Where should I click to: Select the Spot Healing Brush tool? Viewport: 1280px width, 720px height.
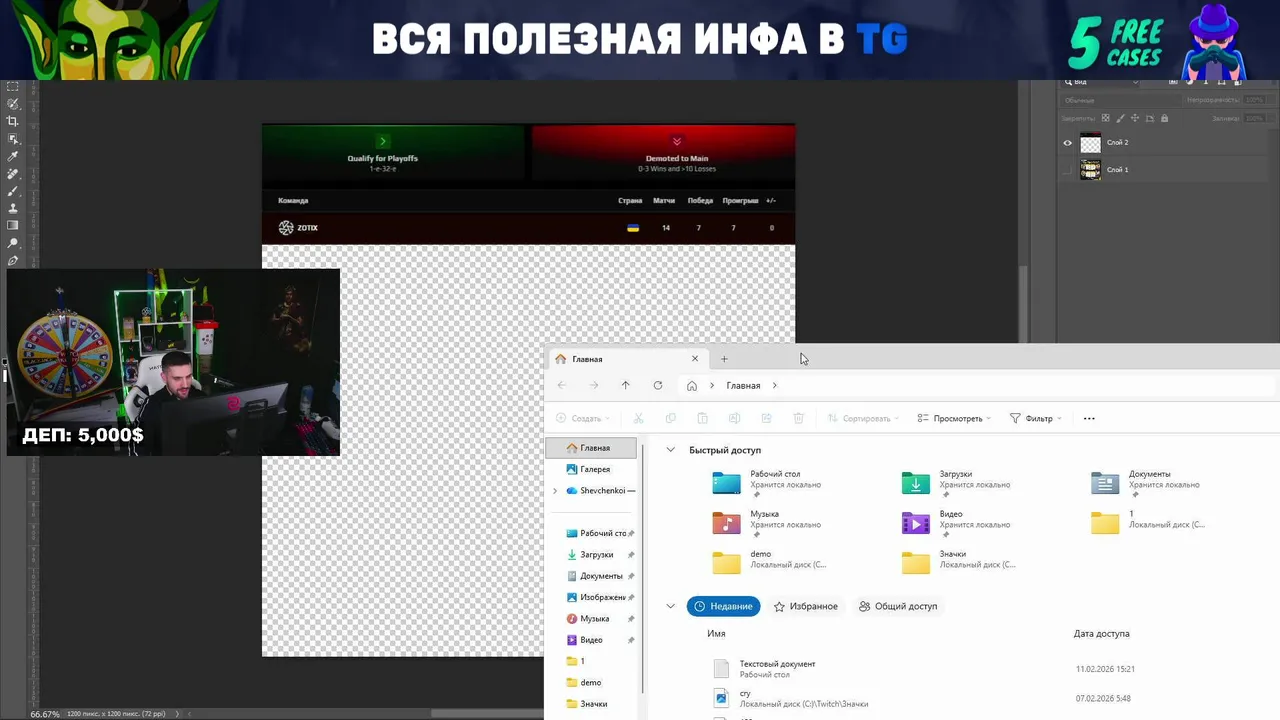pyautogui.click(x=13, y=174)
